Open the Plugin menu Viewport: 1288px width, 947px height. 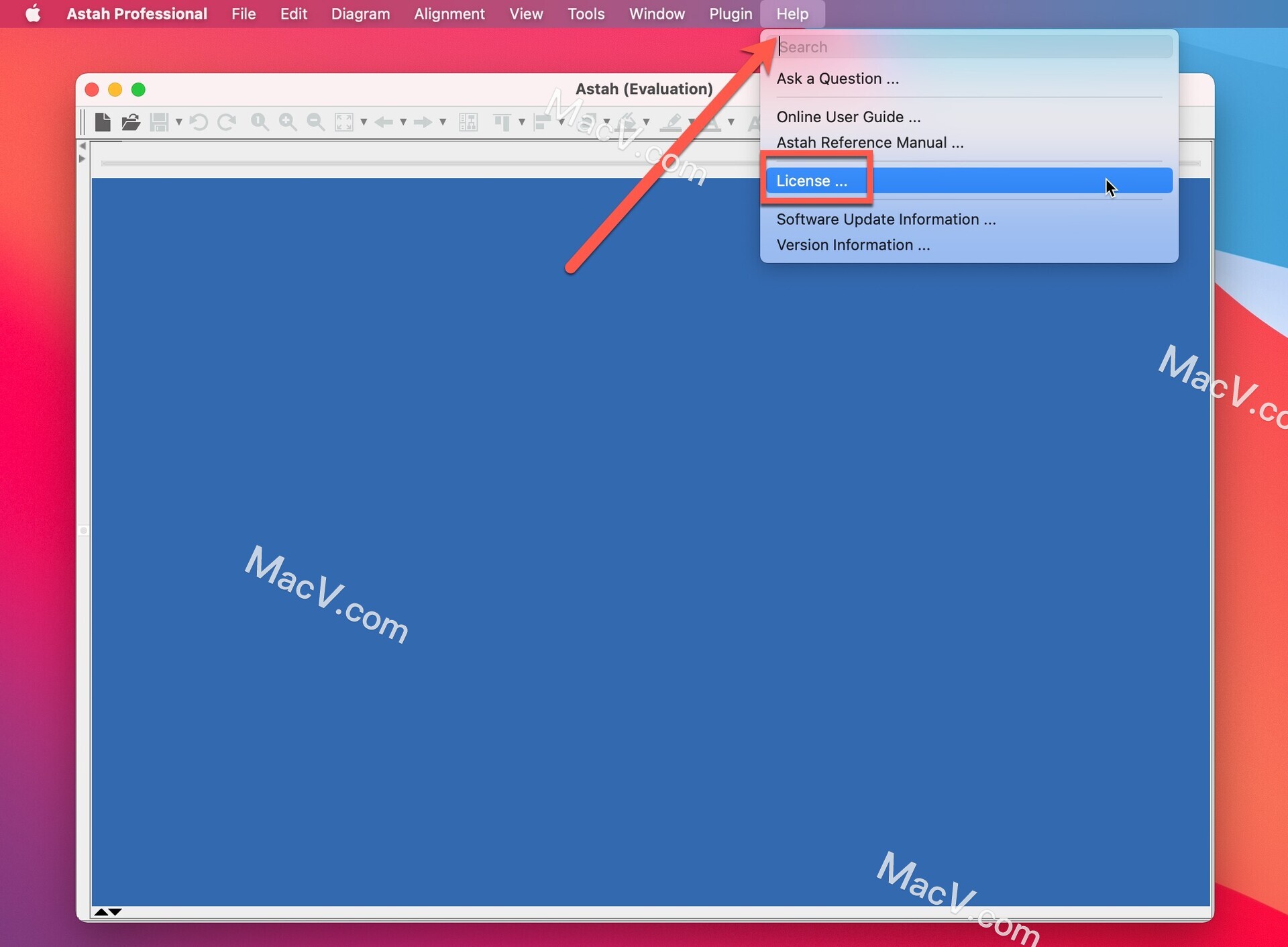pos(731,13)
